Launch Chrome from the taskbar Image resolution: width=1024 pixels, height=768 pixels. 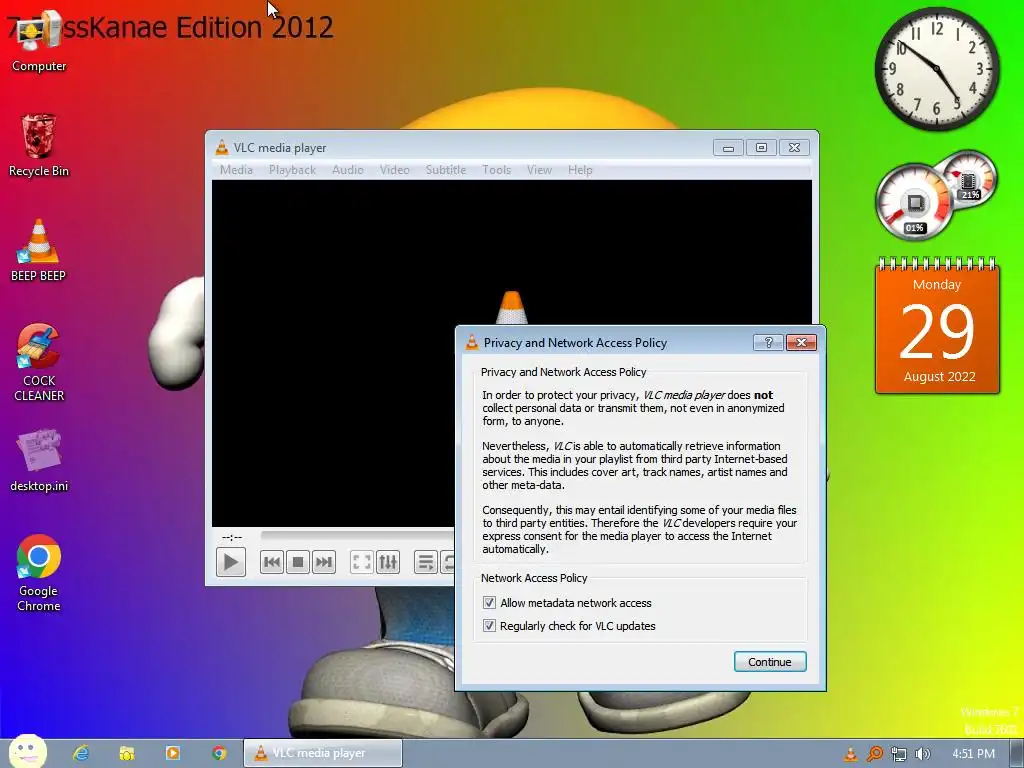pyautogui.click(x=219, y=753)
